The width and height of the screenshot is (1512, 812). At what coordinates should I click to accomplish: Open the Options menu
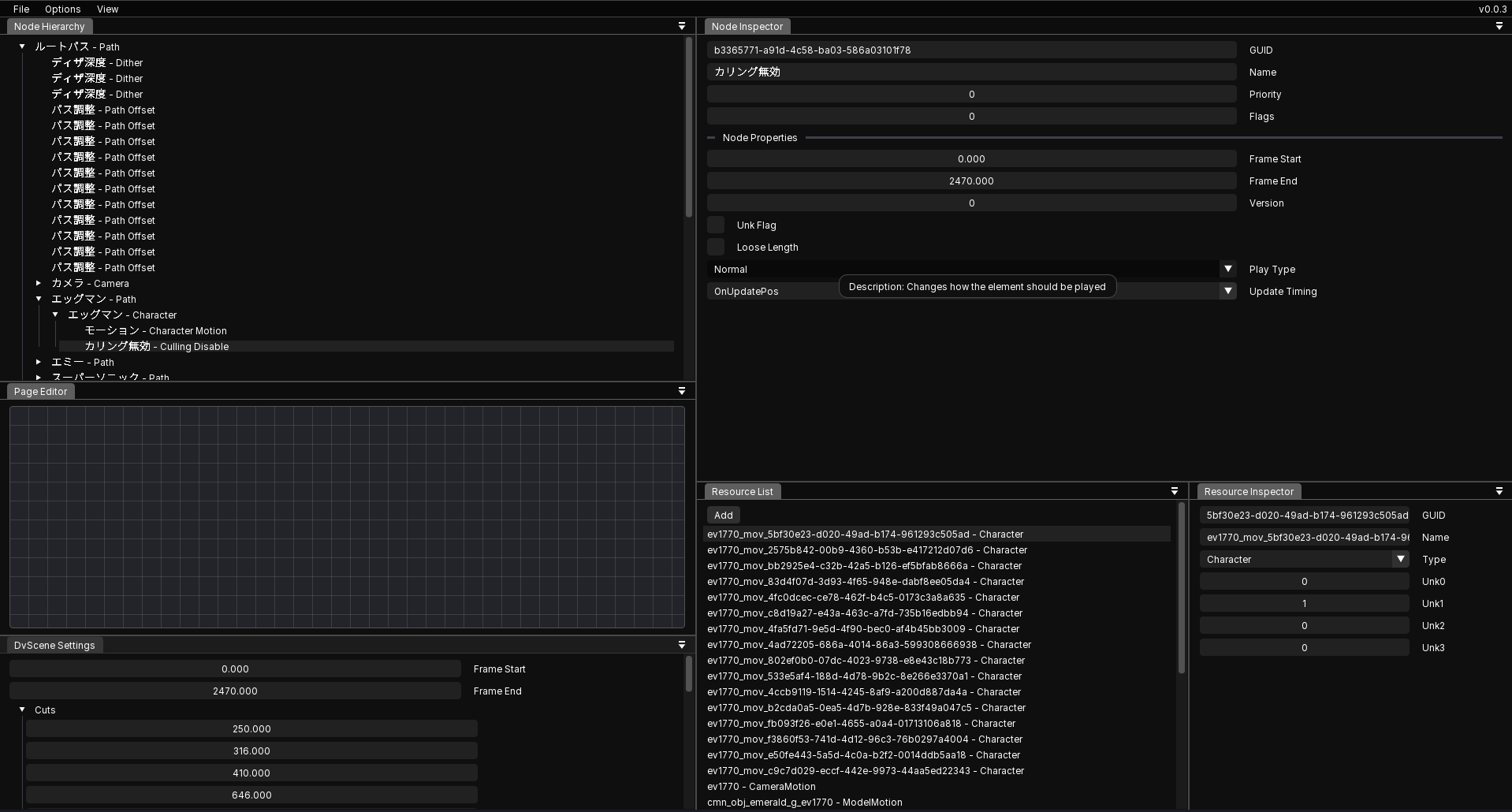(x=62, y=9)
